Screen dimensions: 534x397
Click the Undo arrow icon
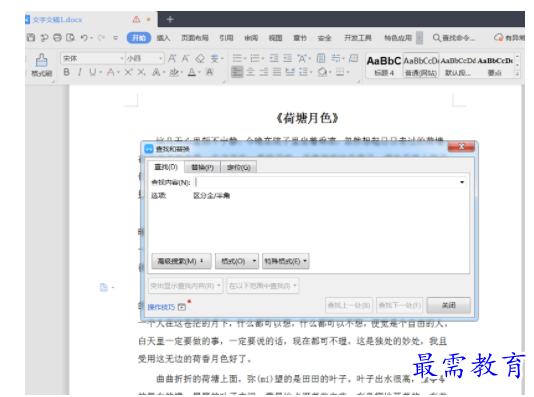click(84, 37)
